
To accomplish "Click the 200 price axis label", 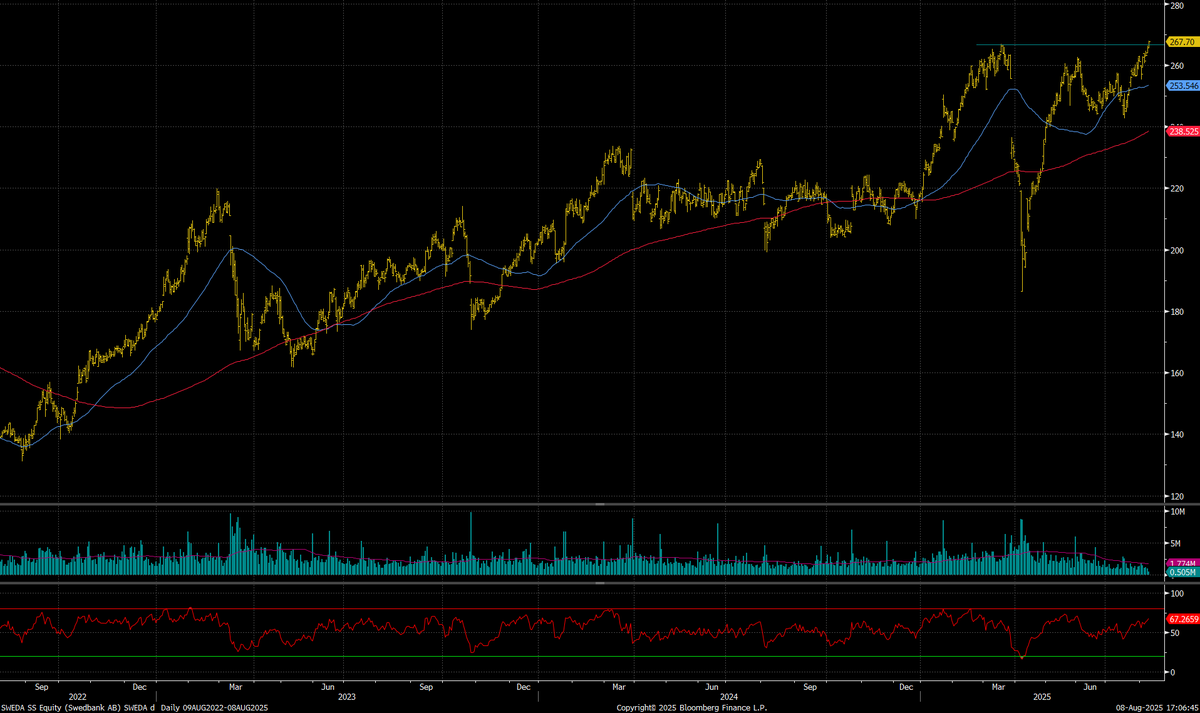I will coord(1177,250).
